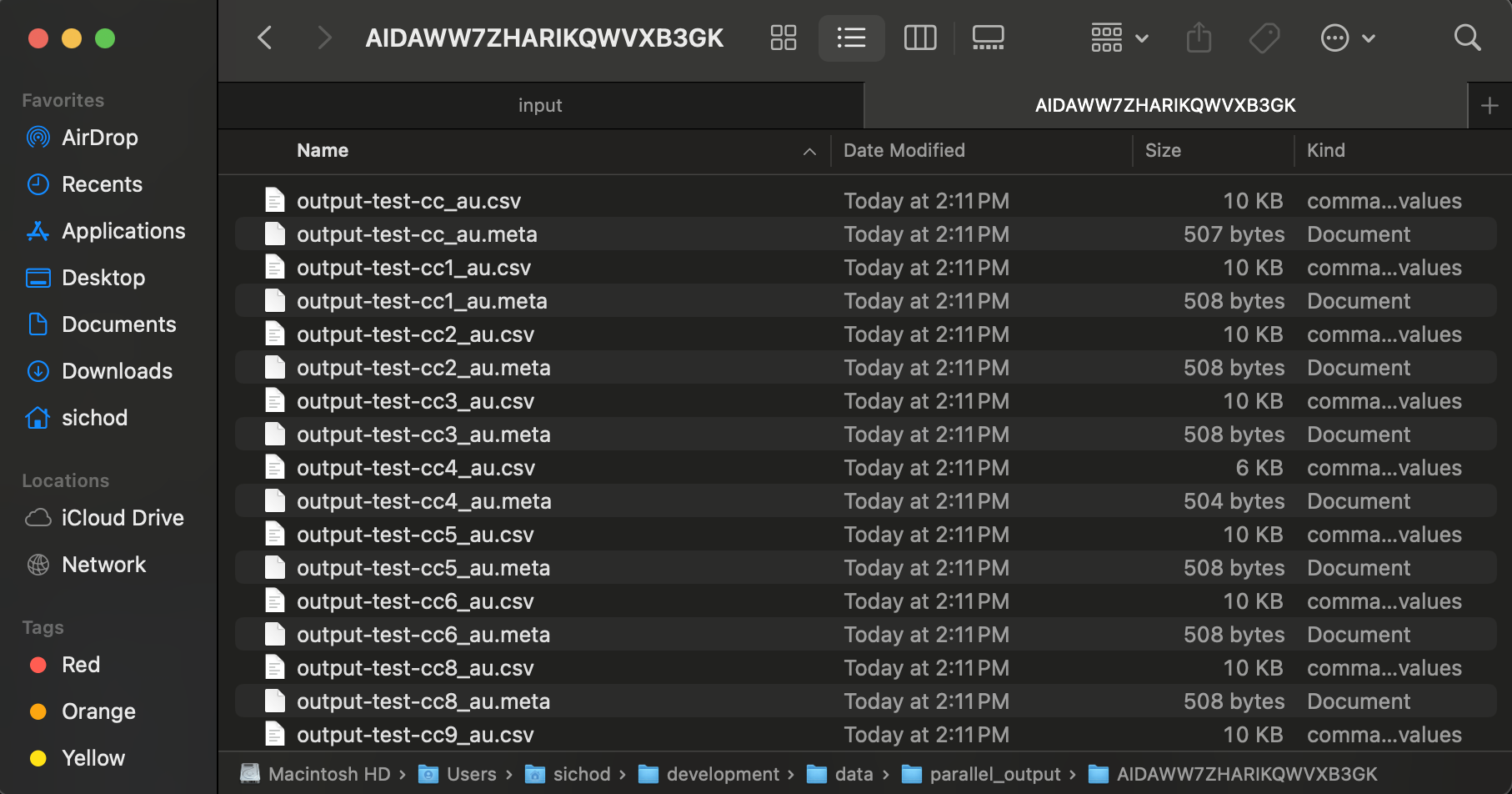Viewport: 1512px width, 794px height.
Task: Switch to list view
Action: click(851, 38)
